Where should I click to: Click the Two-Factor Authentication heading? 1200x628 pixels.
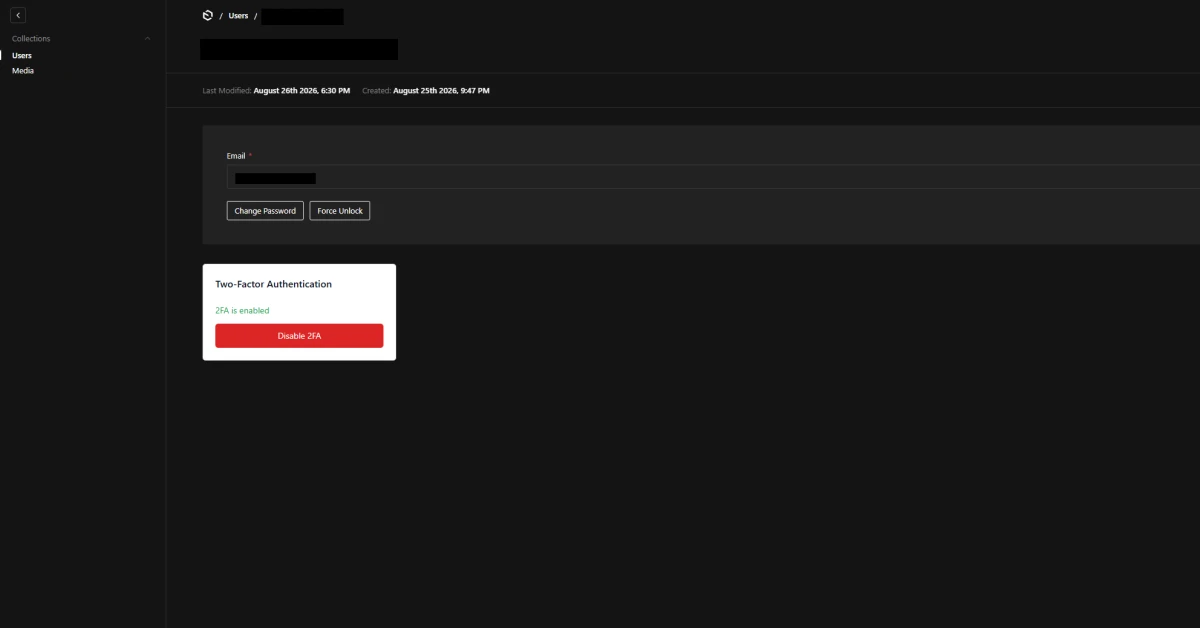[x=274, y=284]
